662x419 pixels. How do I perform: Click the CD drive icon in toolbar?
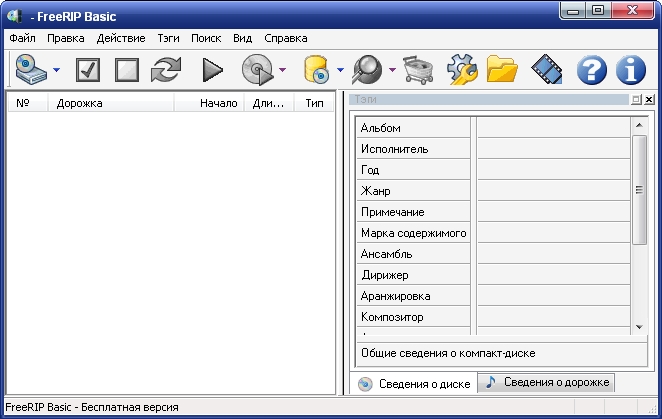[x=32, y=70]
